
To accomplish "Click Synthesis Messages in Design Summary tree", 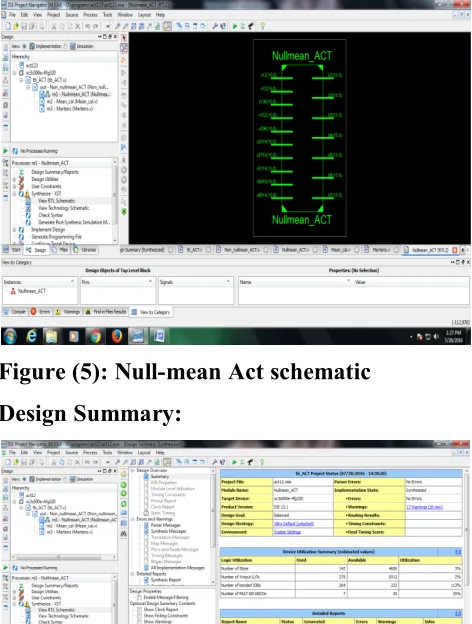I will 168,531.
